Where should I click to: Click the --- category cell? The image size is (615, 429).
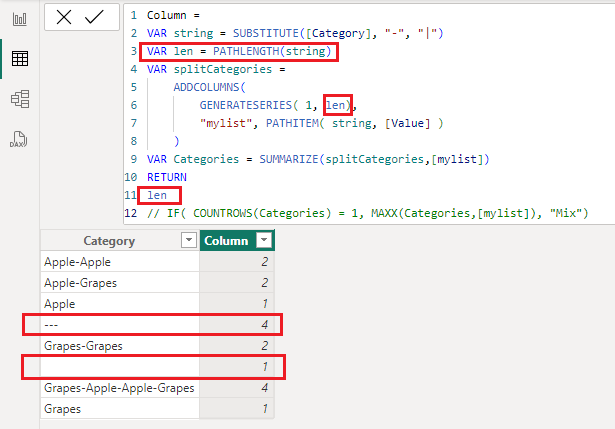point(120,325)
